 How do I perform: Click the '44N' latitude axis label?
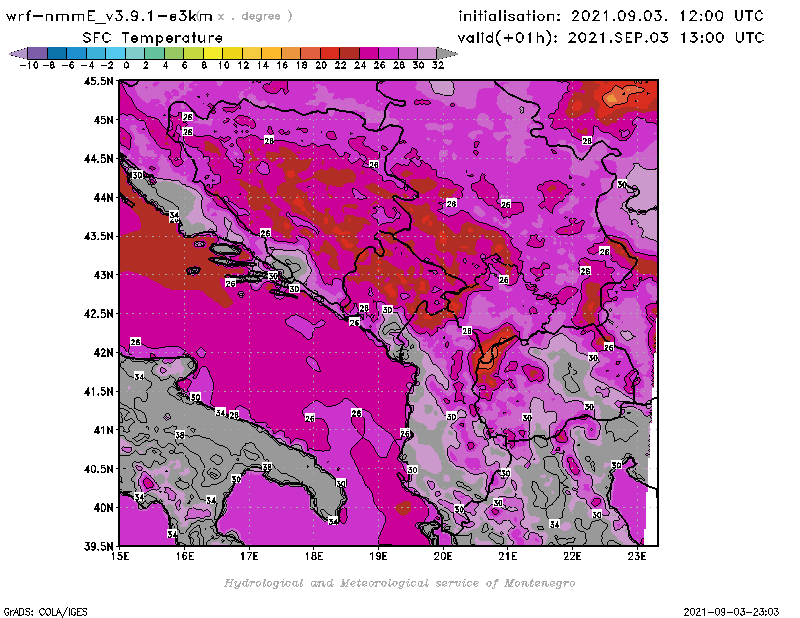(x=103, y=197)
